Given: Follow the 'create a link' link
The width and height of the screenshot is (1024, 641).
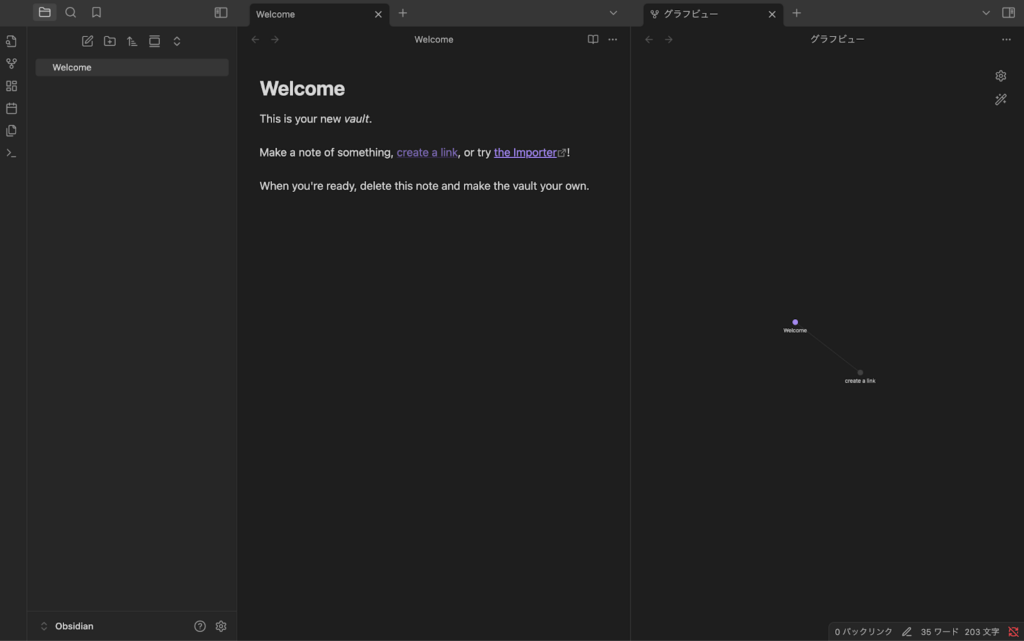Looking at the screenshot, I should [x=427, y=152].
